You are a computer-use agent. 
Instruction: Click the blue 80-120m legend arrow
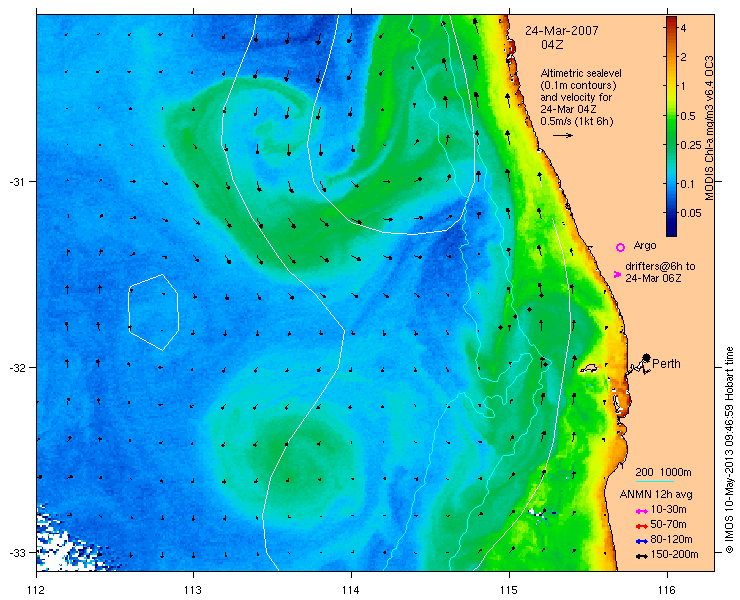click(641, 541)
